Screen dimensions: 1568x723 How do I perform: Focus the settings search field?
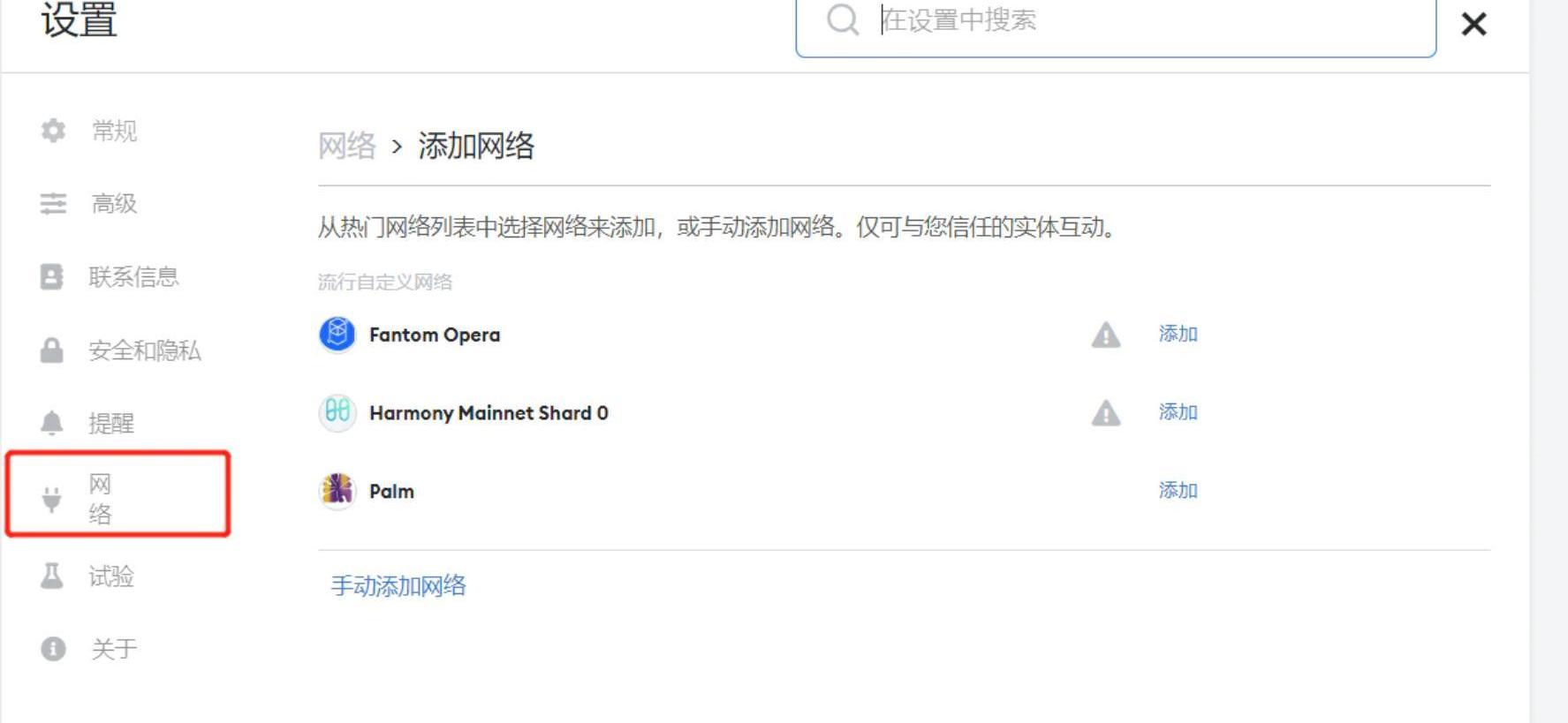(1116, 21)
